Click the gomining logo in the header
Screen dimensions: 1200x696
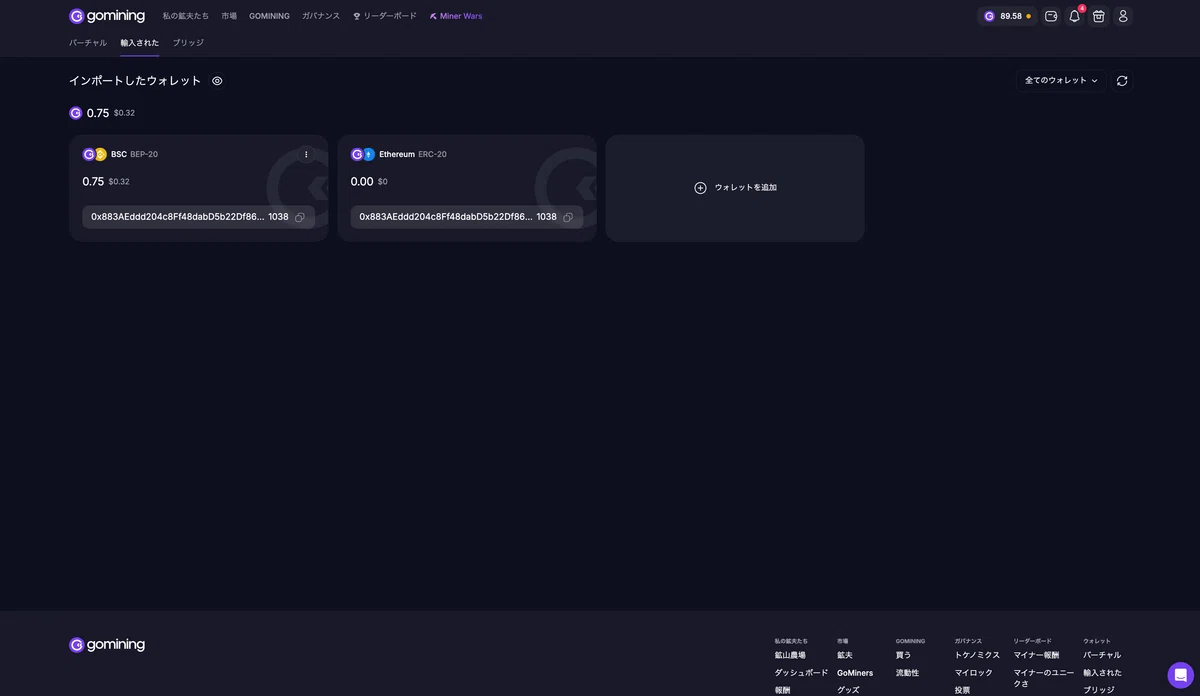click(x=107, y=16)
